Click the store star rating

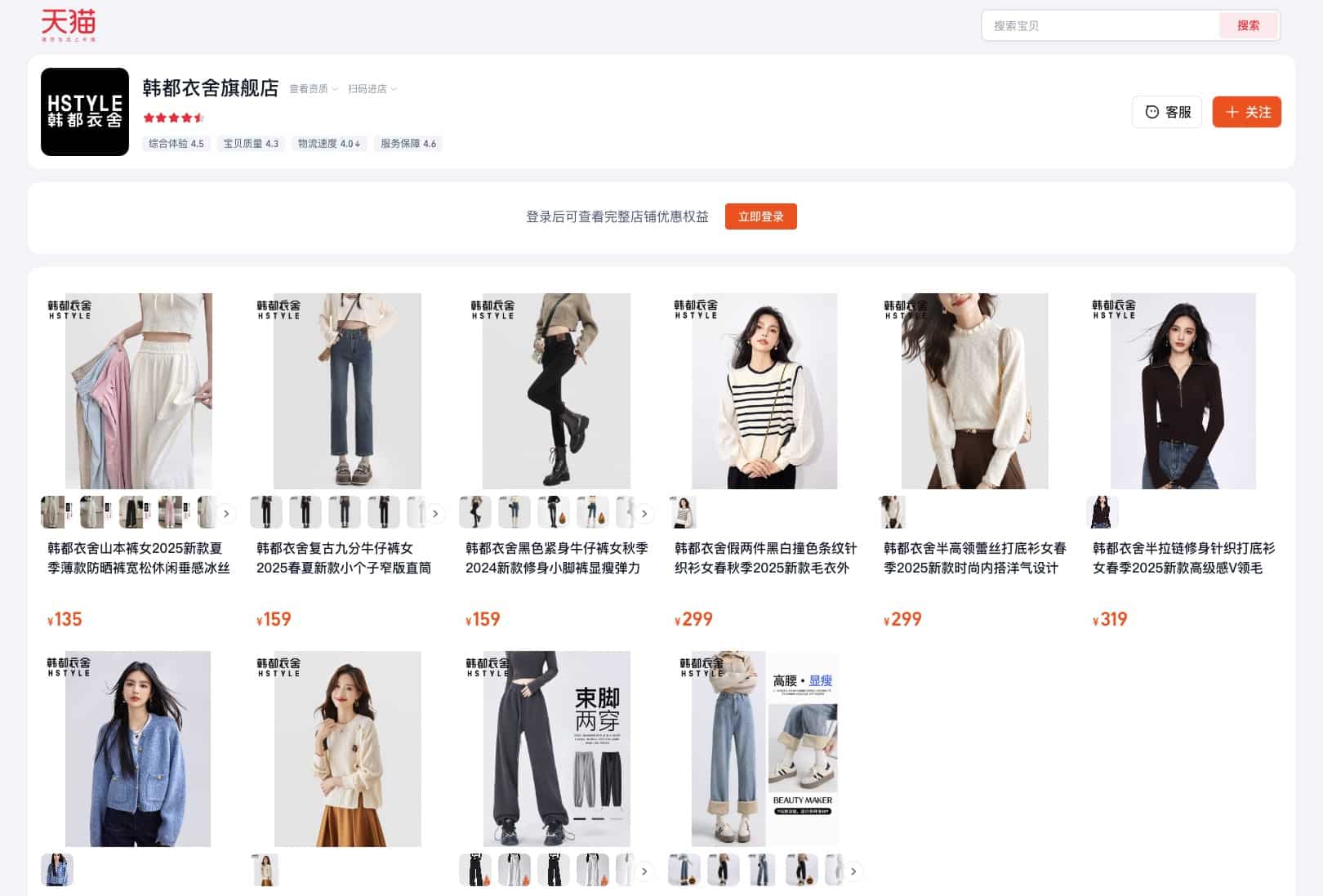coord(173,118)
